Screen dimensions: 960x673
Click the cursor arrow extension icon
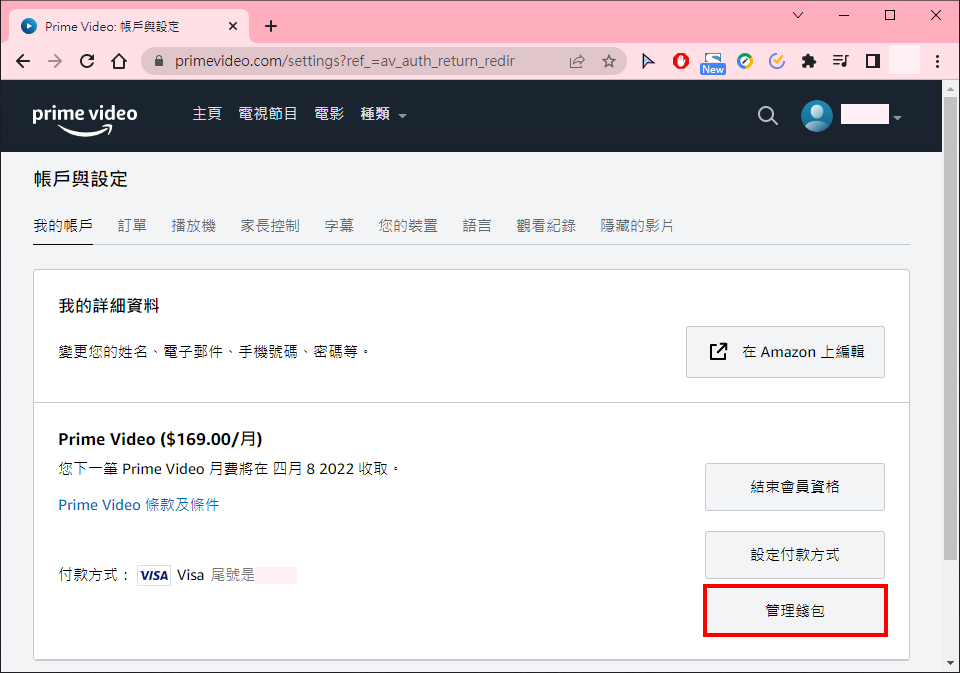click(648, 61)
